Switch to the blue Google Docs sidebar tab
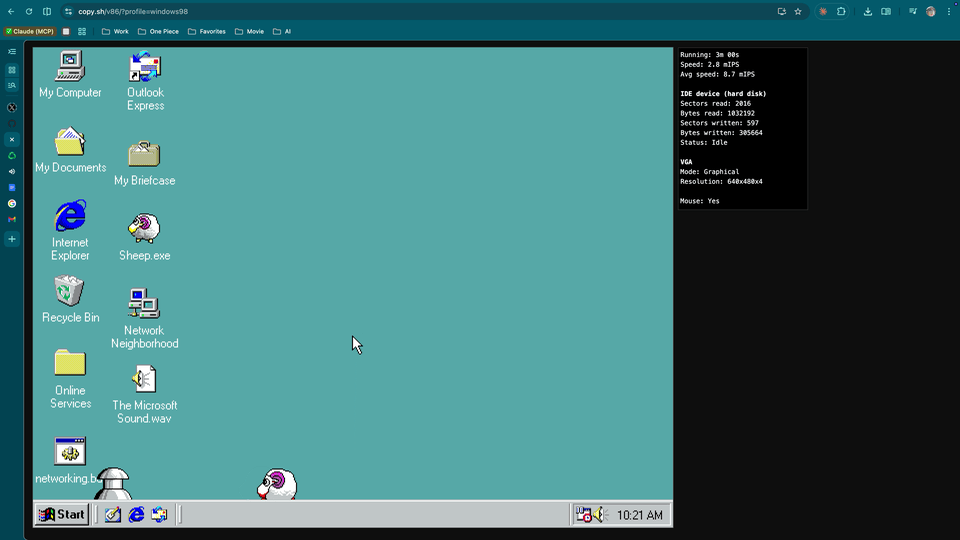This screenshot has width=960, height=540. 12,187
